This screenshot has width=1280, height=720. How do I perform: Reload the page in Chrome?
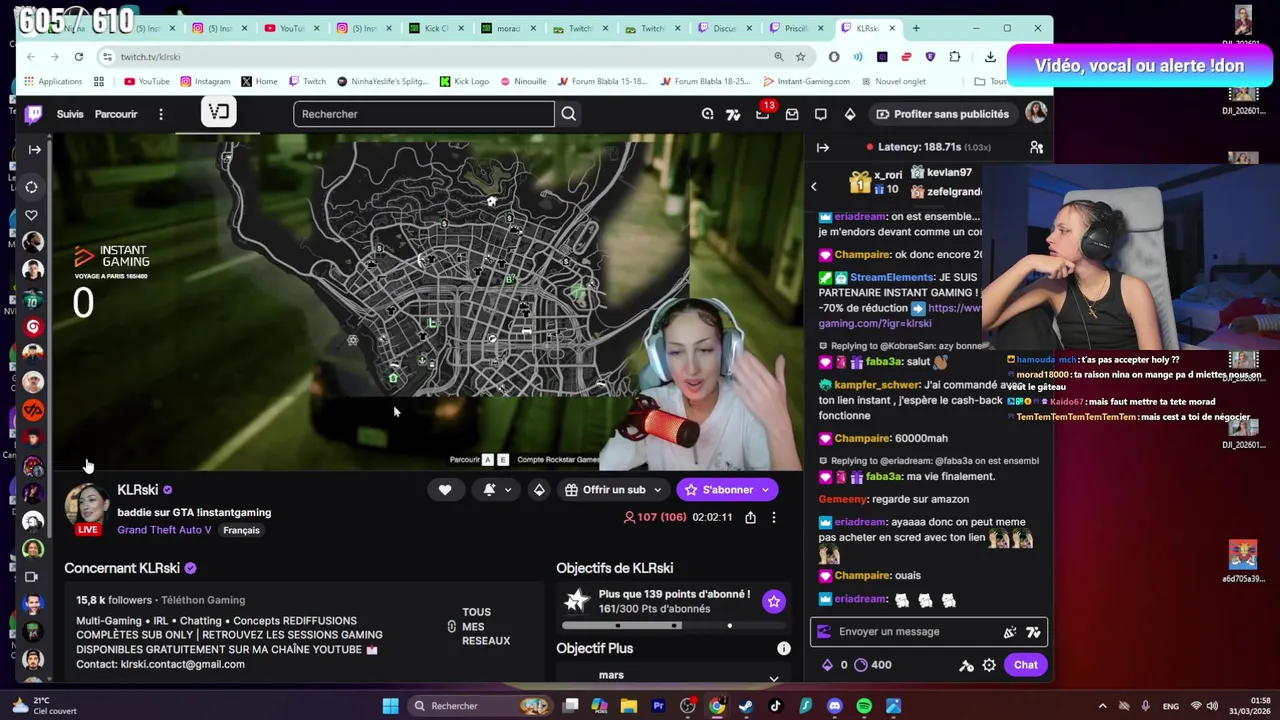[x=78, y=57]
